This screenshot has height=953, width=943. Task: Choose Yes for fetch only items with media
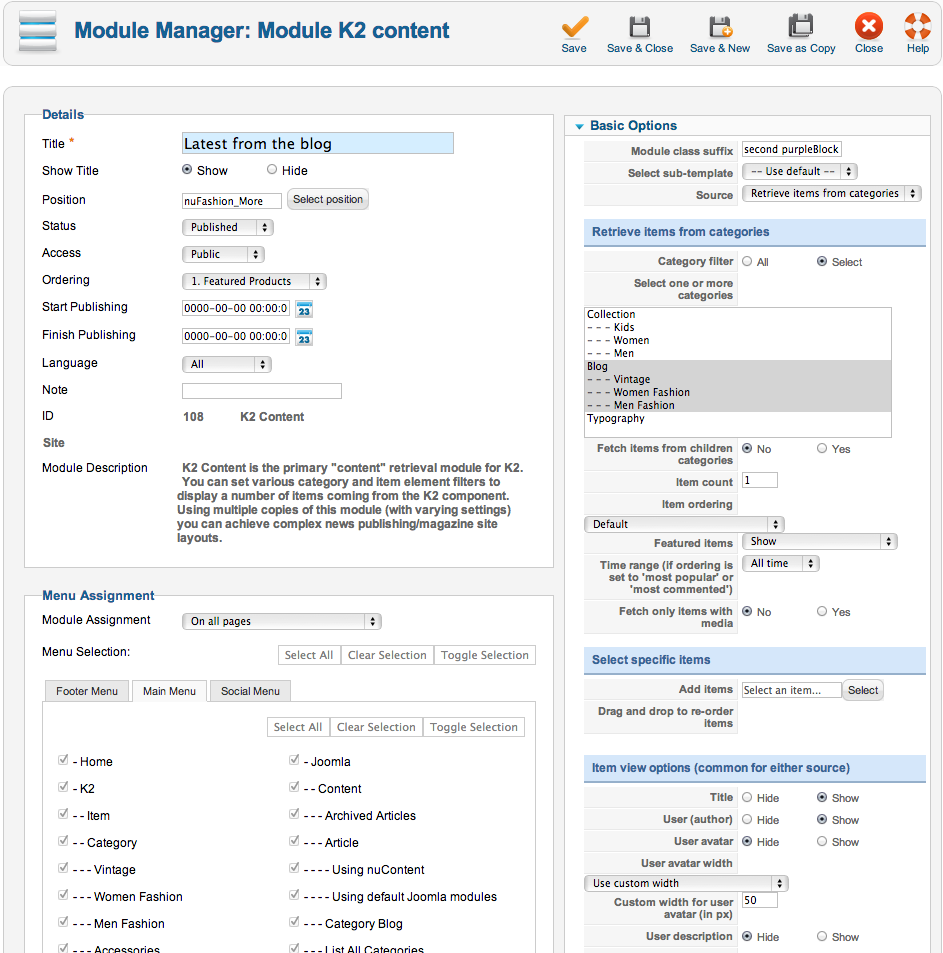[x=822, y=611]
